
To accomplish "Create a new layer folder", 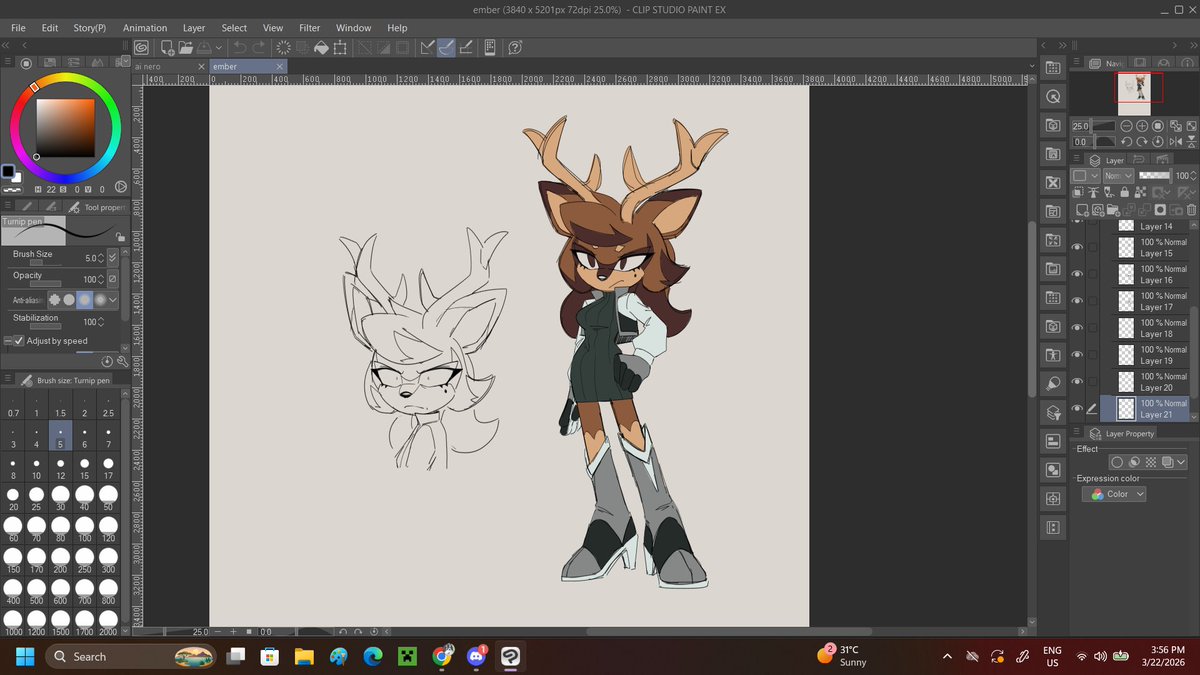I will [x=1113, y=210].
